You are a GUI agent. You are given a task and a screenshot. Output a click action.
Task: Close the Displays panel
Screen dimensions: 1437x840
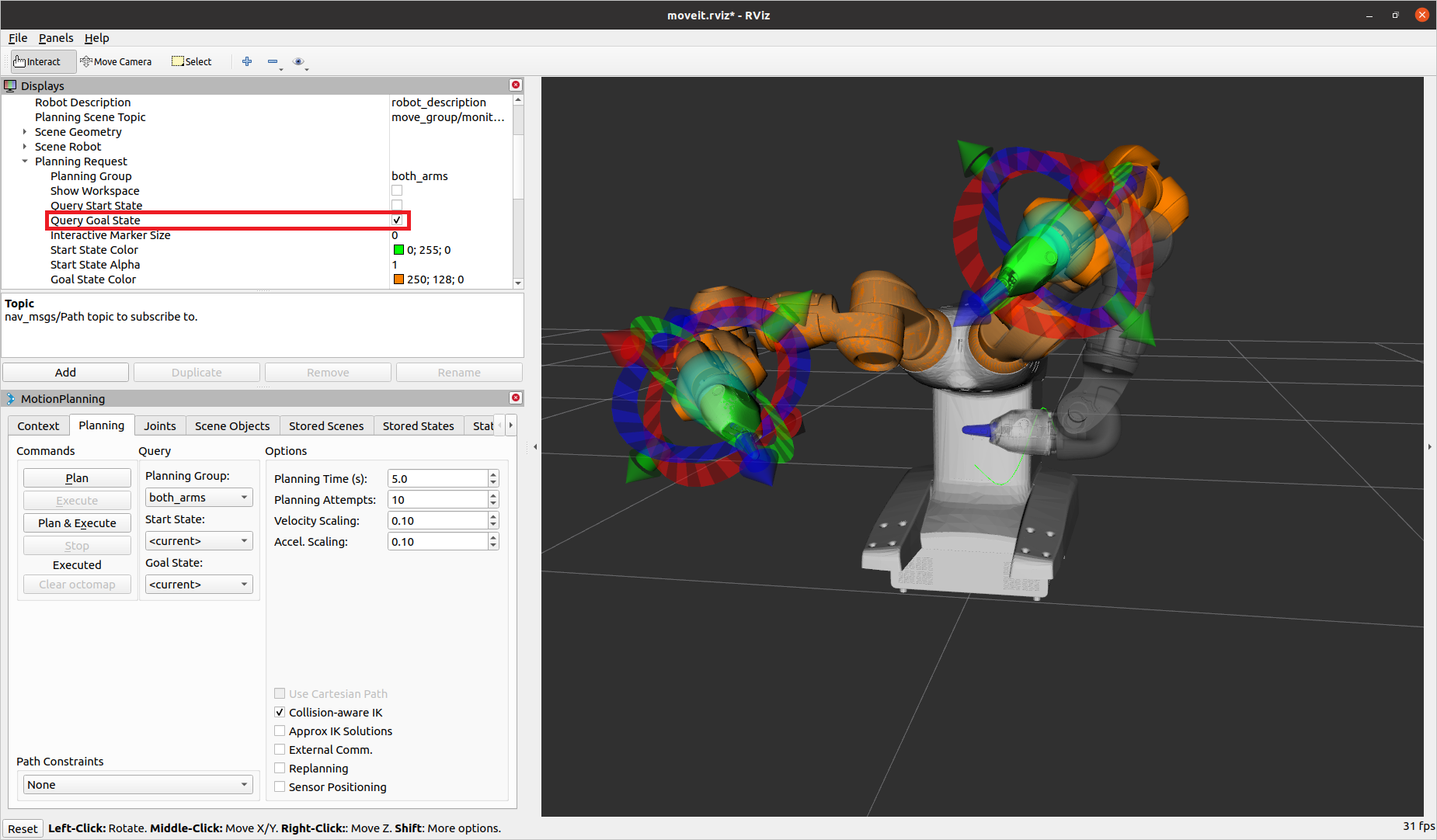click(x=516, y=85)
